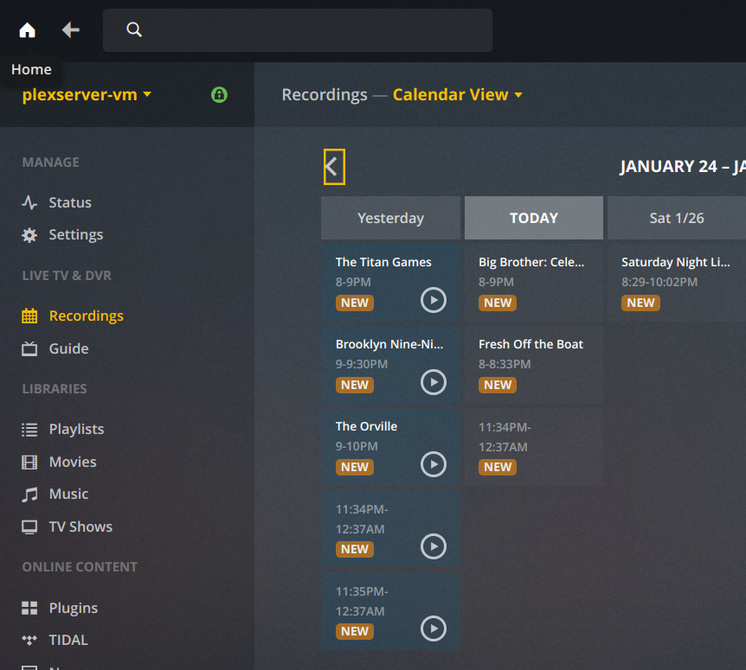Go to previous week with left chevron
This screenshot has height=670, width=746.
pos(334,167)
